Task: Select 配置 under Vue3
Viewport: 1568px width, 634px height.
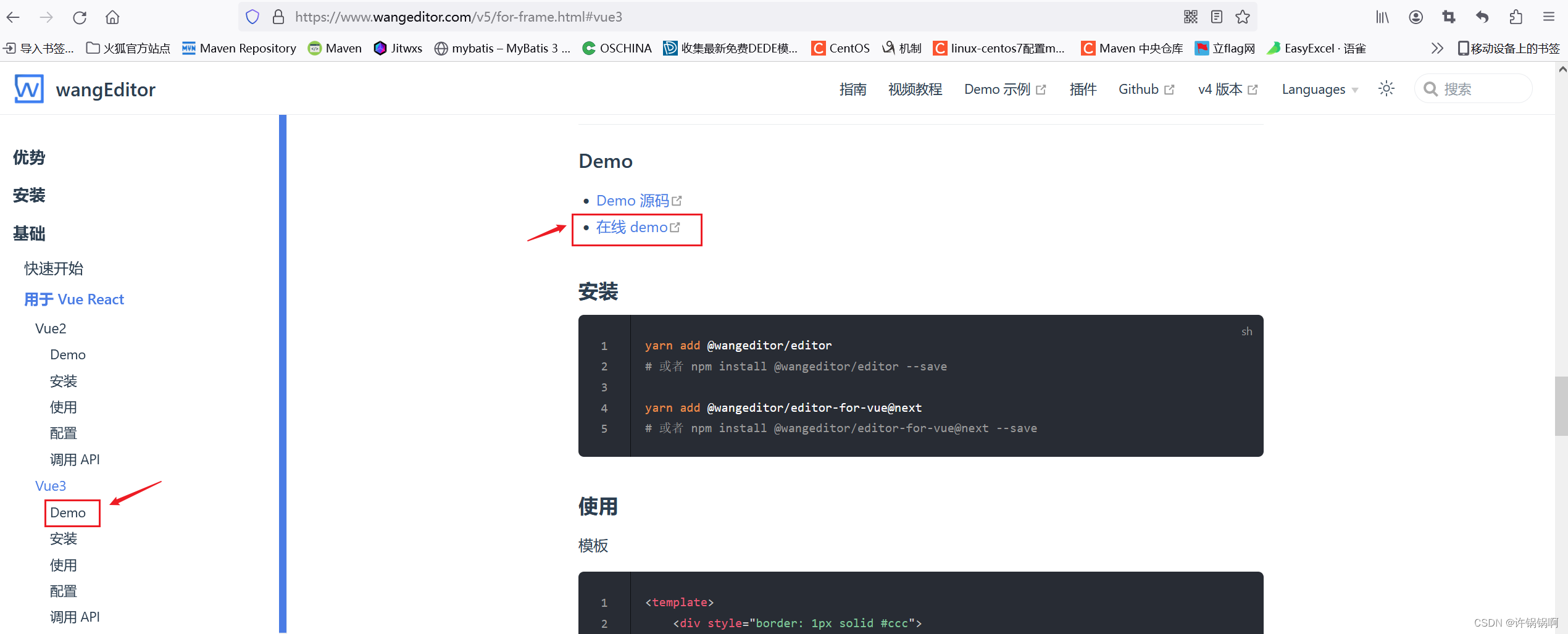Action: (64, 591)
